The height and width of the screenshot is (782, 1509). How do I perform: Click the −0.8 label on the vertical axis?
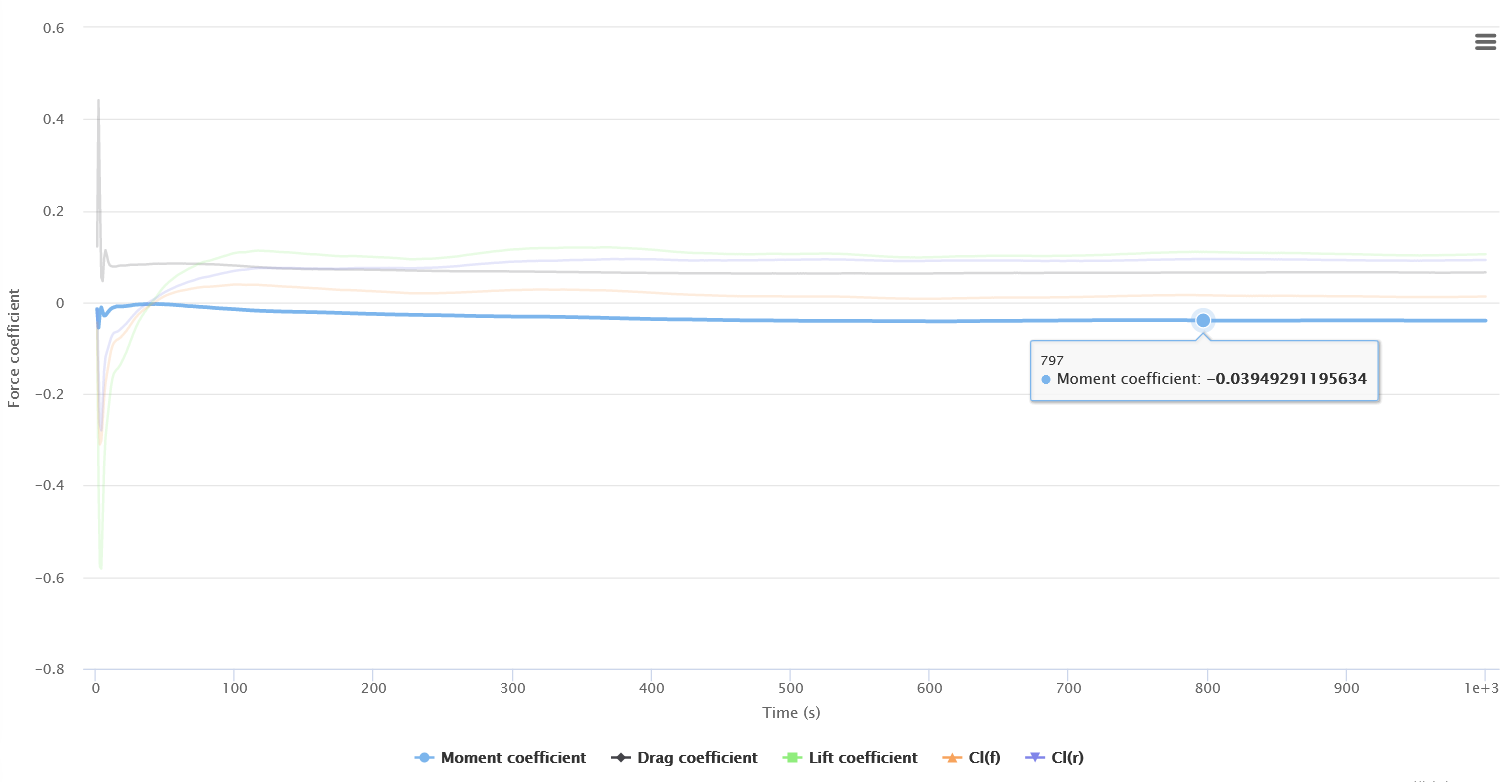coord(48,669)
